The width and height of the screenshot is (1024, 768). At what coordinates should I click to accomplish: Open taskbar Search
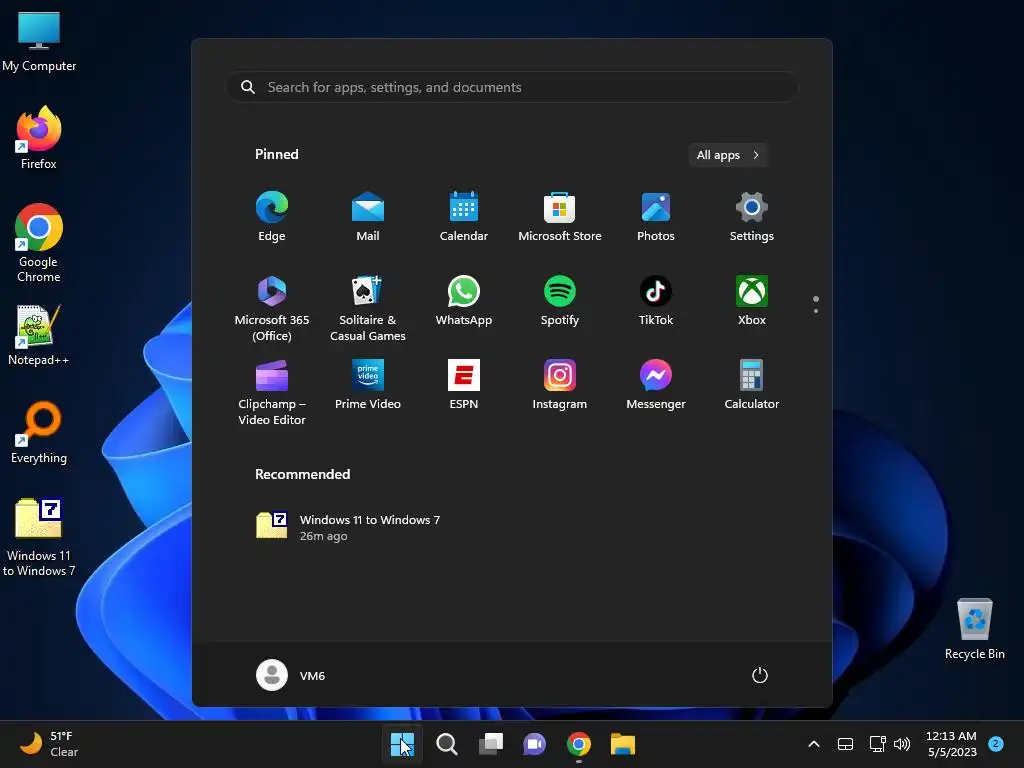pyautogui.click(x=447, y=744)
